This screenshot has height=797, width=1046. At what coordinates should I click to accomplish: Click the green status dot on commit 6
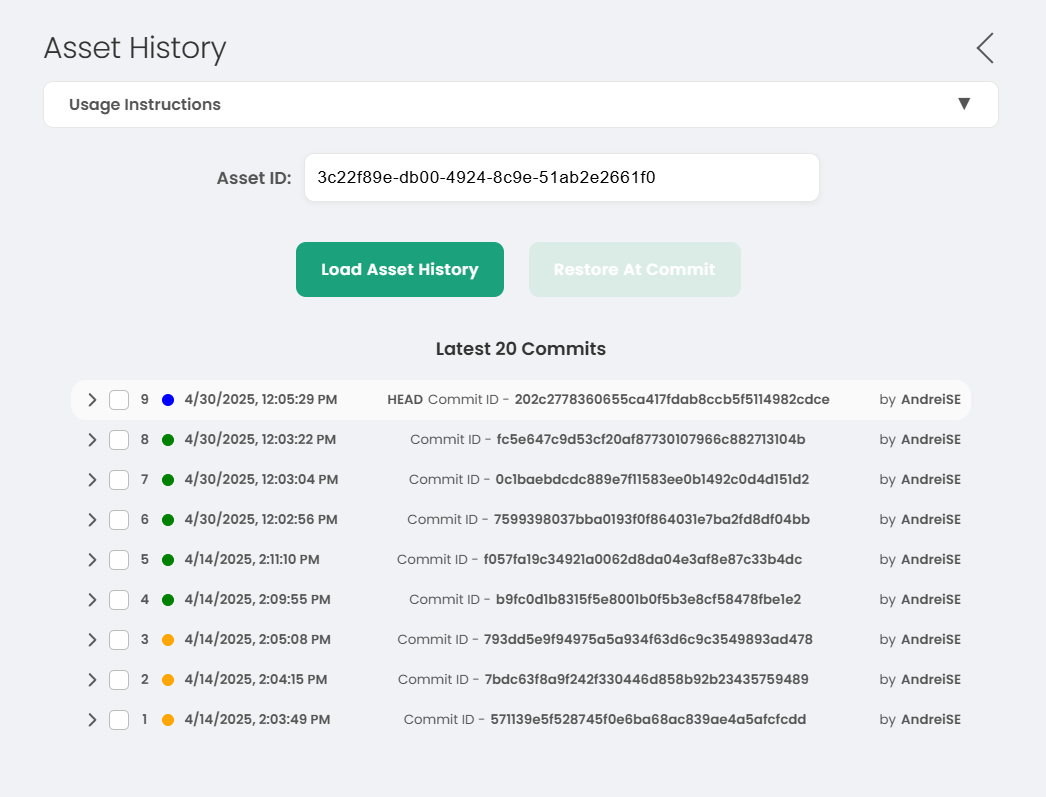tap(168, 520)
